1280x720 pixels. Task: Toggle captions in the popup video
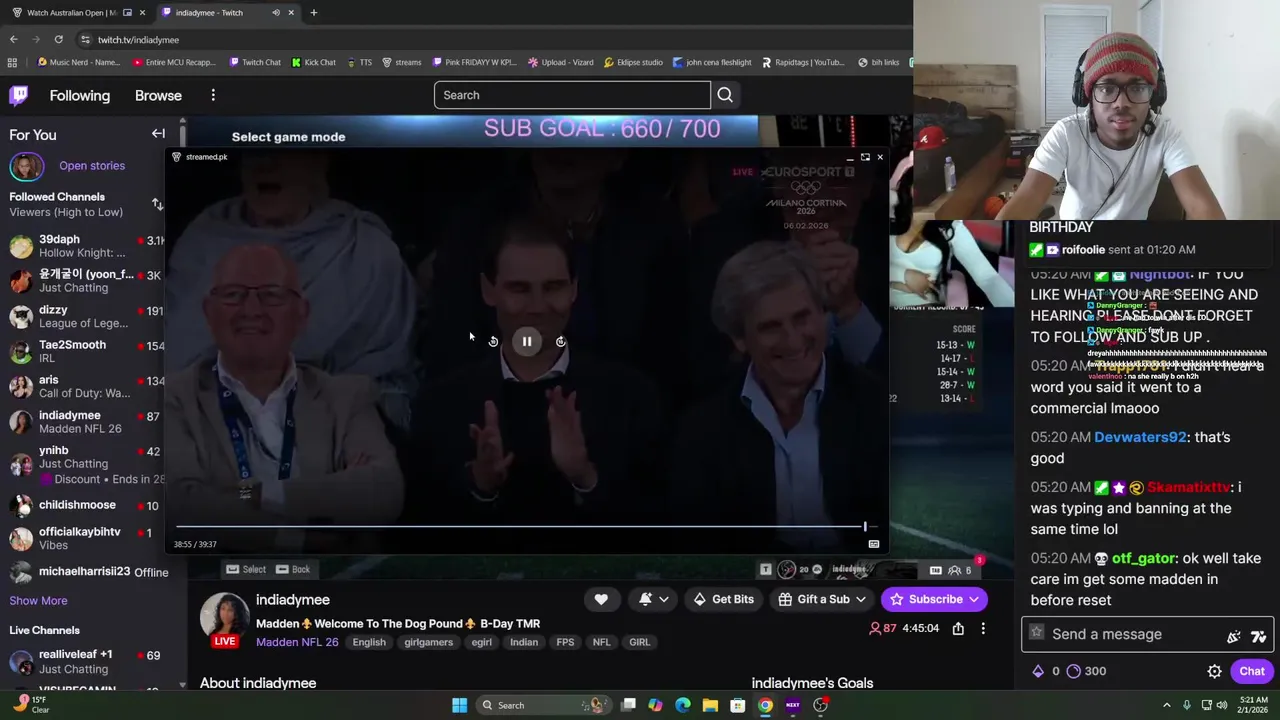[874, 544]
